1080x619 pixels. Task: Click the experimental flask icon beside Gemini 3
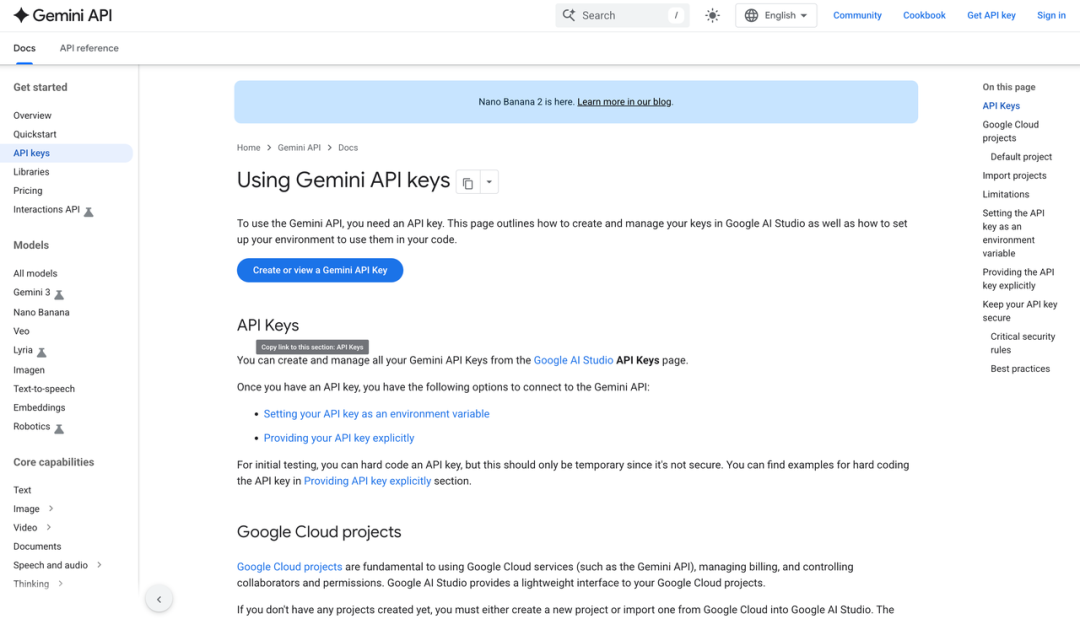tap(59, 294)
